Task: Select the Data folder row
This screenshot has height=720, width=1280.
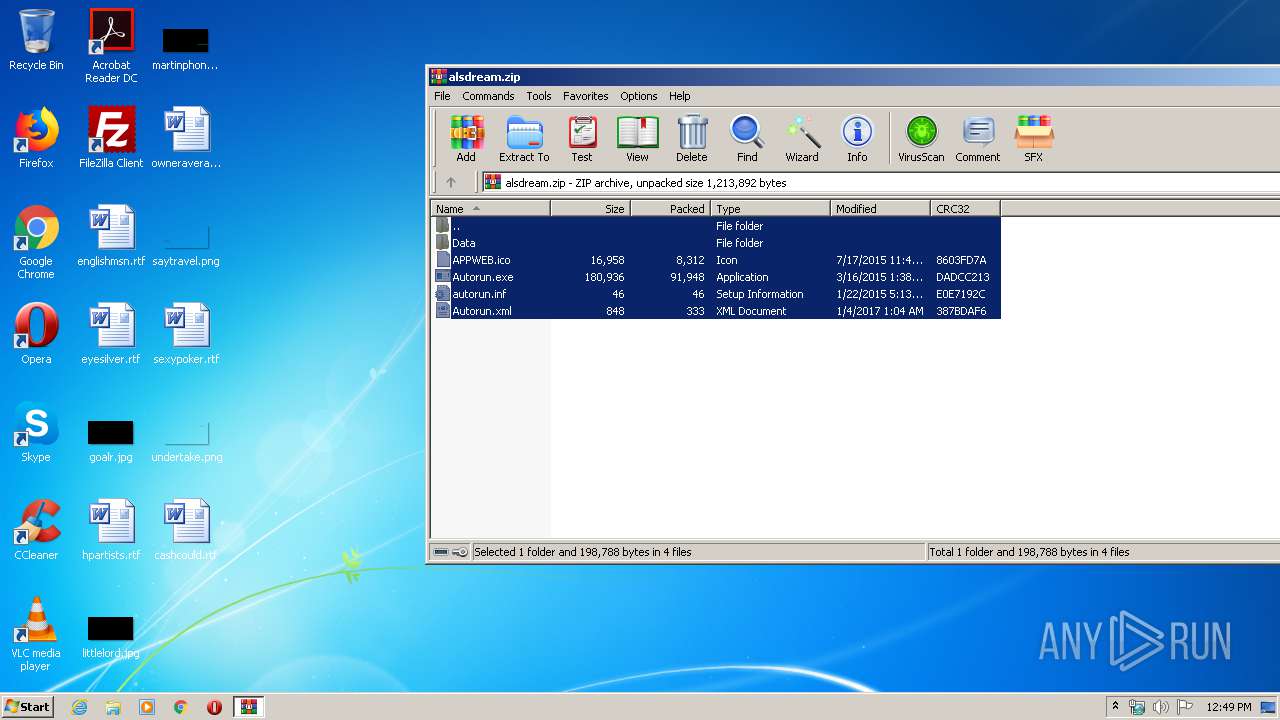Action: [715, 243]
